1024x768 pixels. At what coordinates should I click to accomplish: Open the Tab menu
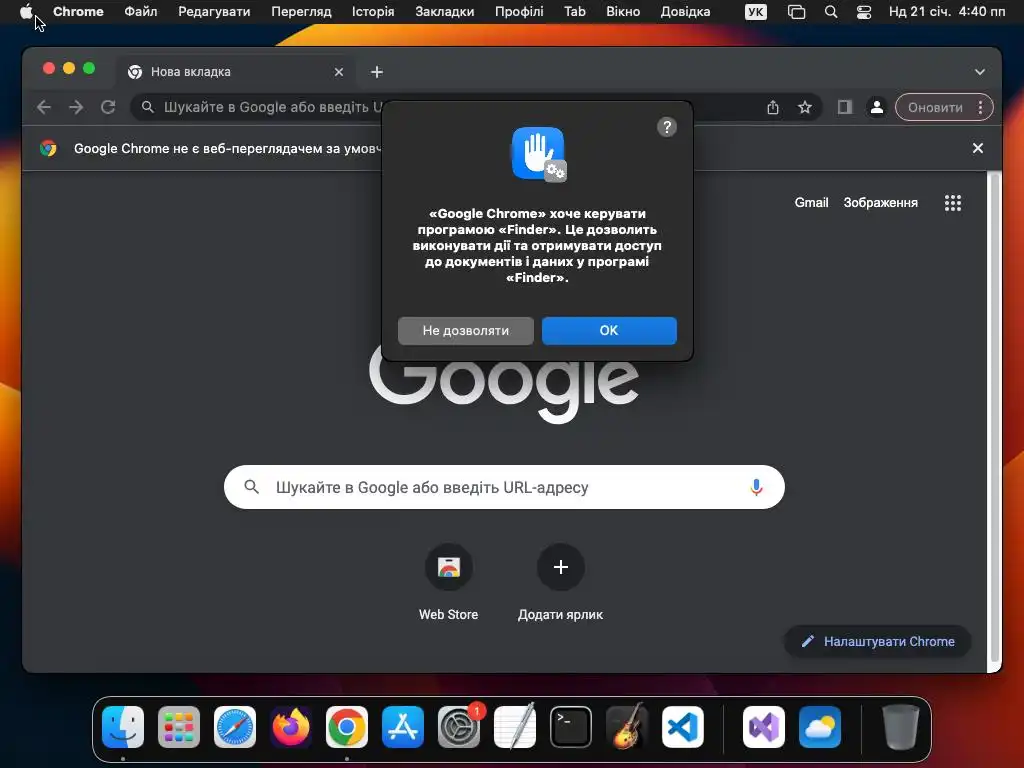pyautogui.click(x=575, y=12)
